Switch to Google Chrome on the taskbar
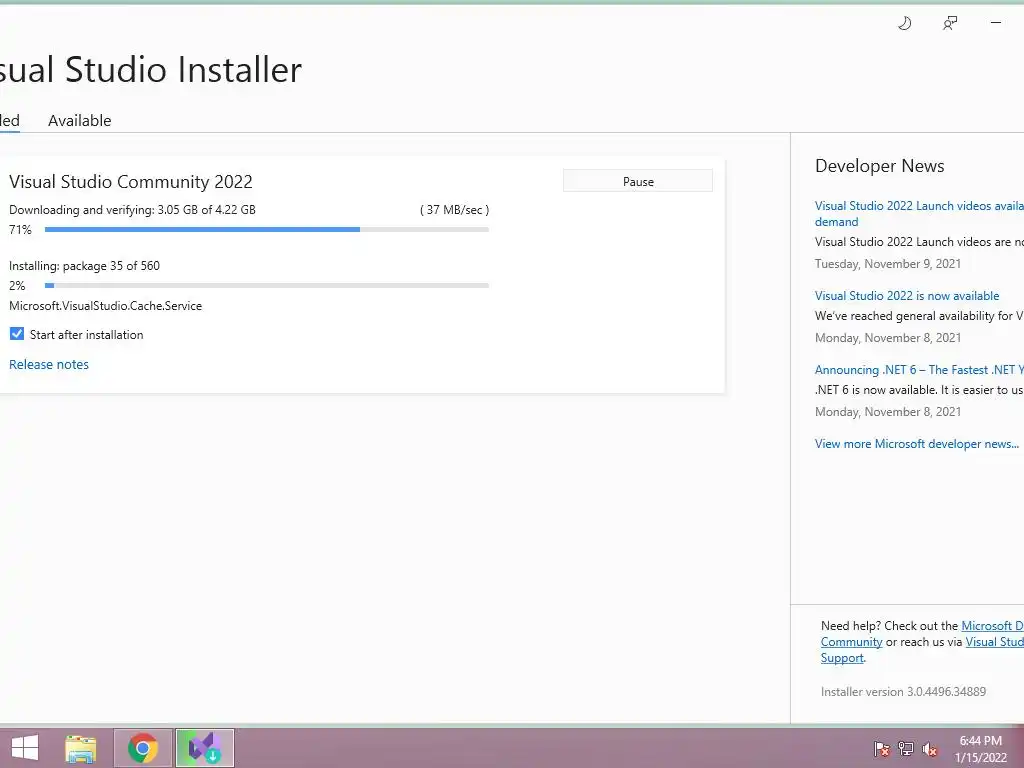The width and height of the screenshot is (1024, 768). (142, 748)
